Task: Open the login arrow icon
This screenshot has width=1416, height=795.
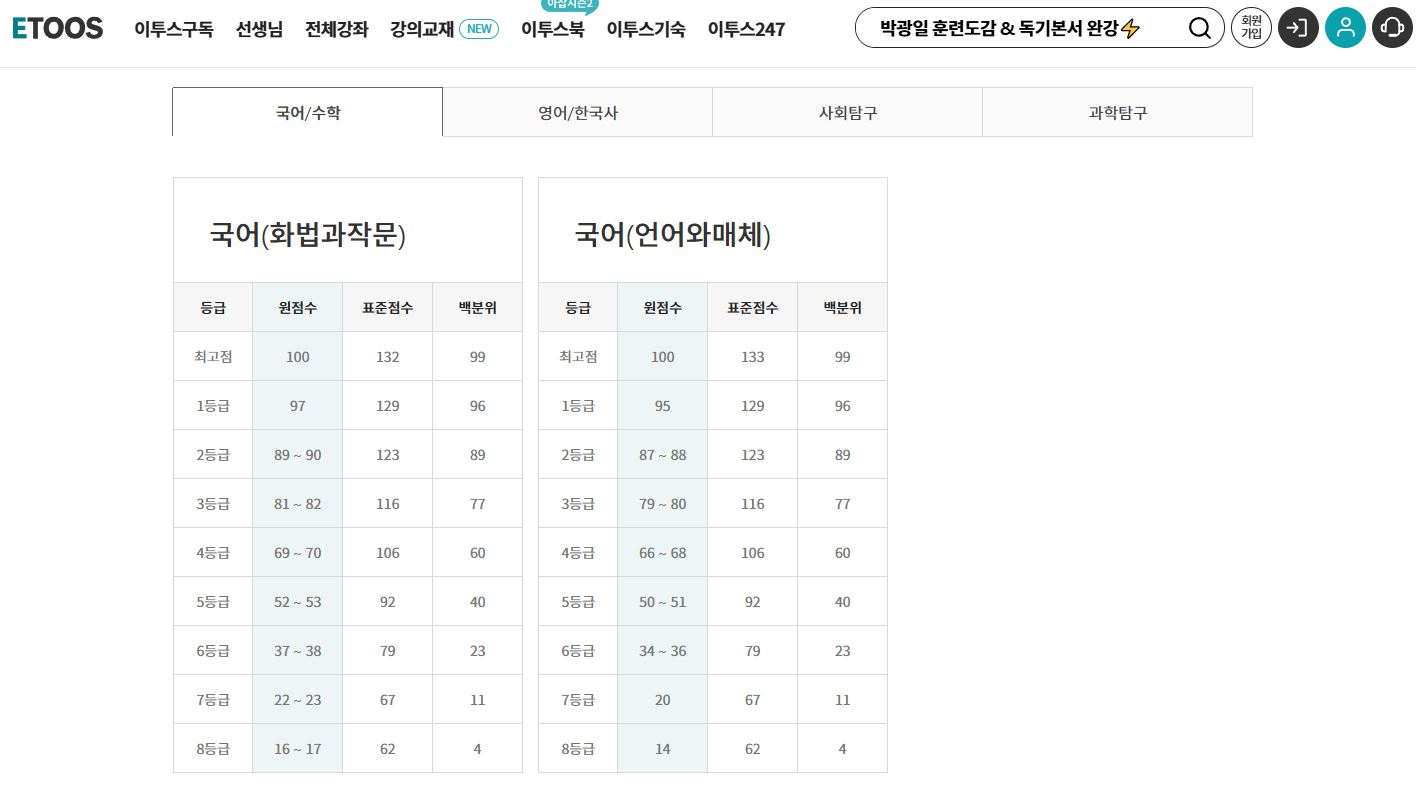Action: click(1298, 28)
